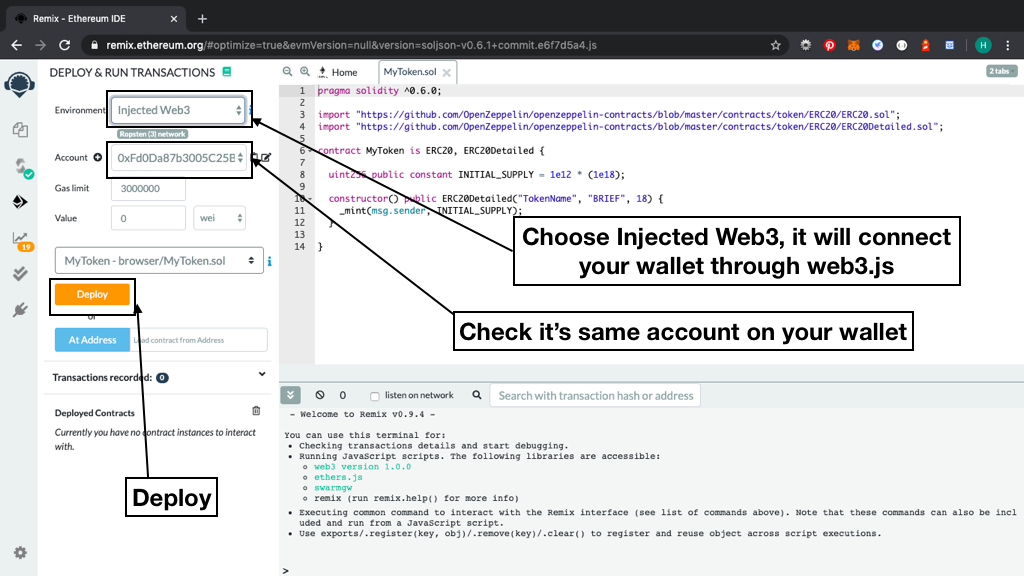This screenshot has height=576, width=1024.
Task: Switch to the MyToken.sol tab
Action: click(x=409, y=72)
